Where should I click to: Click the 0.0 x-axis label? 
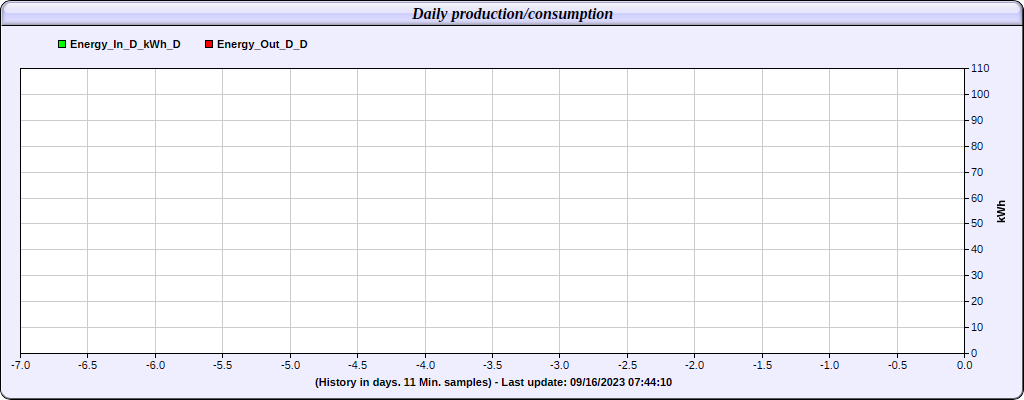point(965,365)
